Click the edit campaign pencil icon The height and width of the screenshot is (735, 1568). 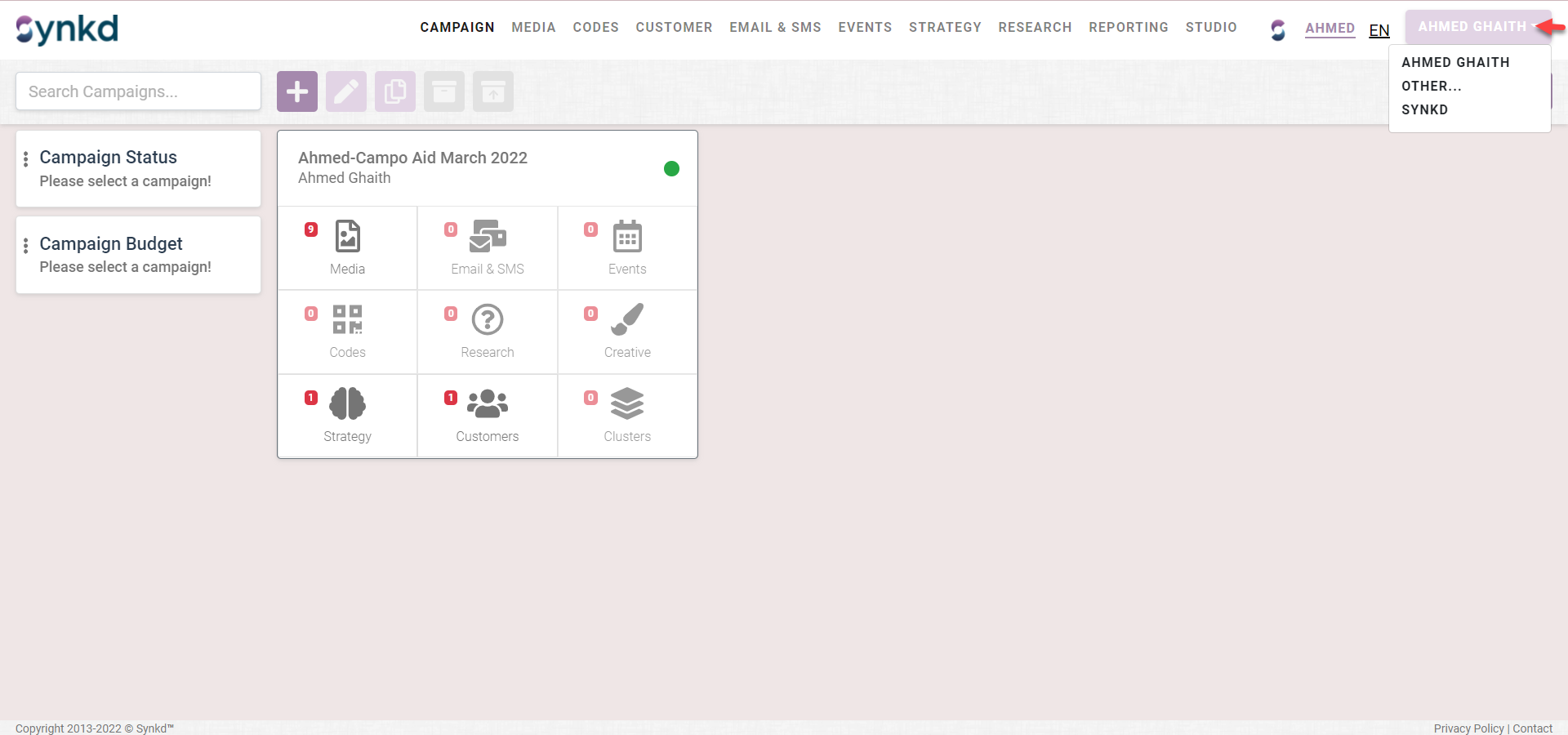[x=346, y=91]
